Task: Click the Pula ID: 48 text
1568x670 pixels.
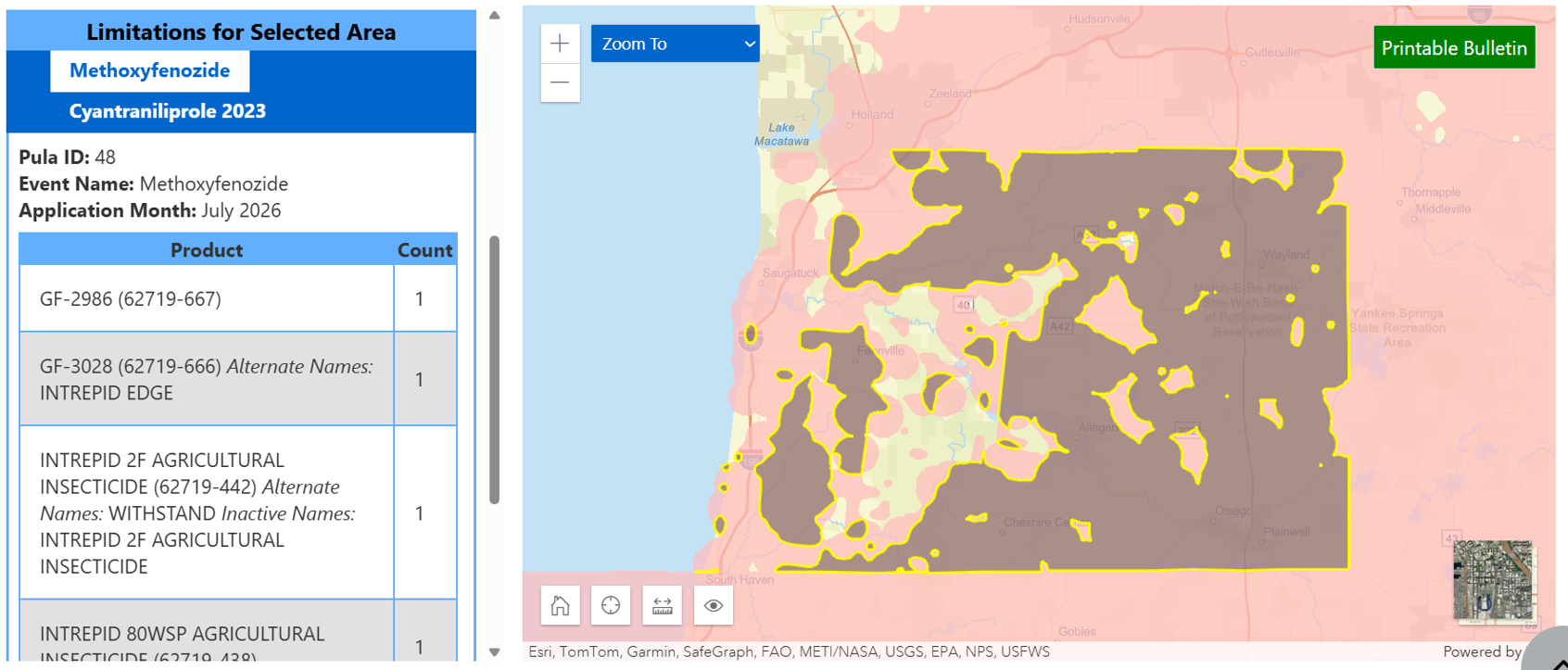Action: pos(67,158)
